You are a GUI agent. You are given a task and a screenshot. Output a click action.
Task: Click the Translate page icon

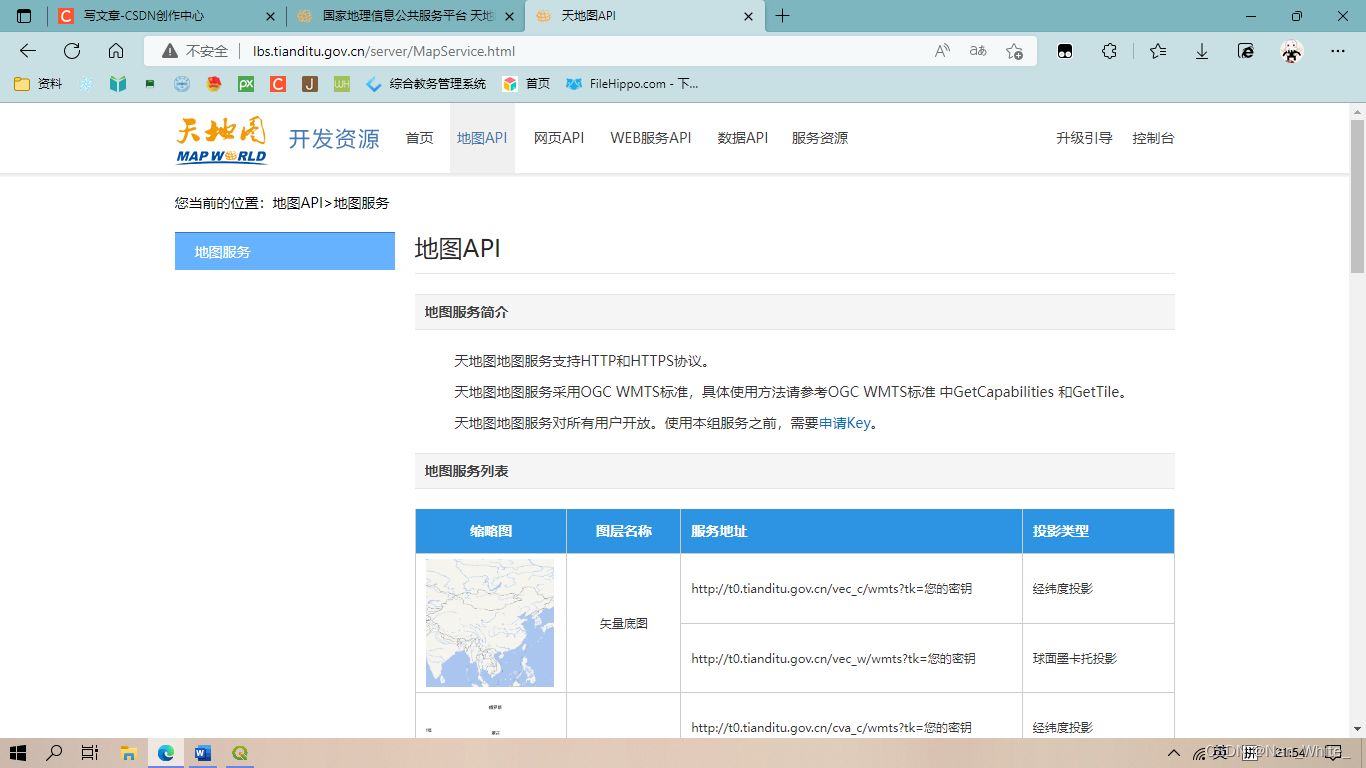coord(978,51)
